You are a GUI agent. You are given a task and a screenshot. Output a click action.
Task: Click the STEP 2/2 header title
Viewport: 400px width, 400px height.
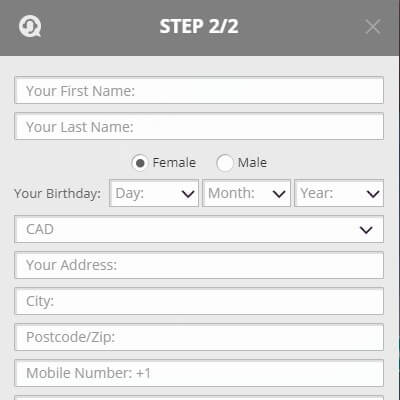click(199, 27)
